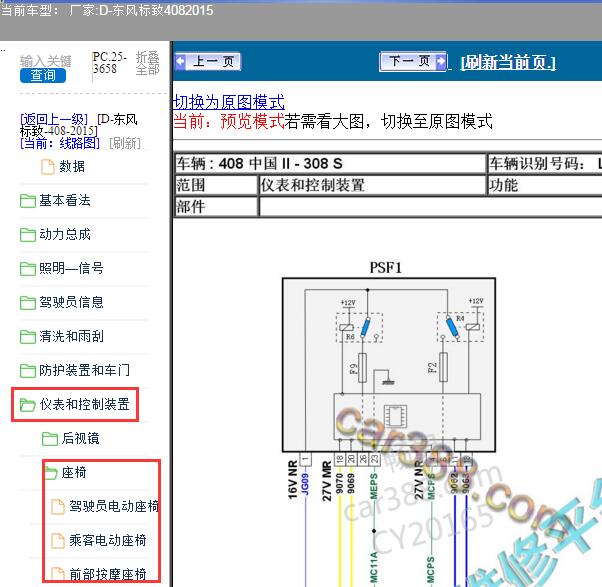The width and height of the screenshot is (602, 587).
Task: Click the 照明—信号 folder icon
Action: (x=28, y=268)
